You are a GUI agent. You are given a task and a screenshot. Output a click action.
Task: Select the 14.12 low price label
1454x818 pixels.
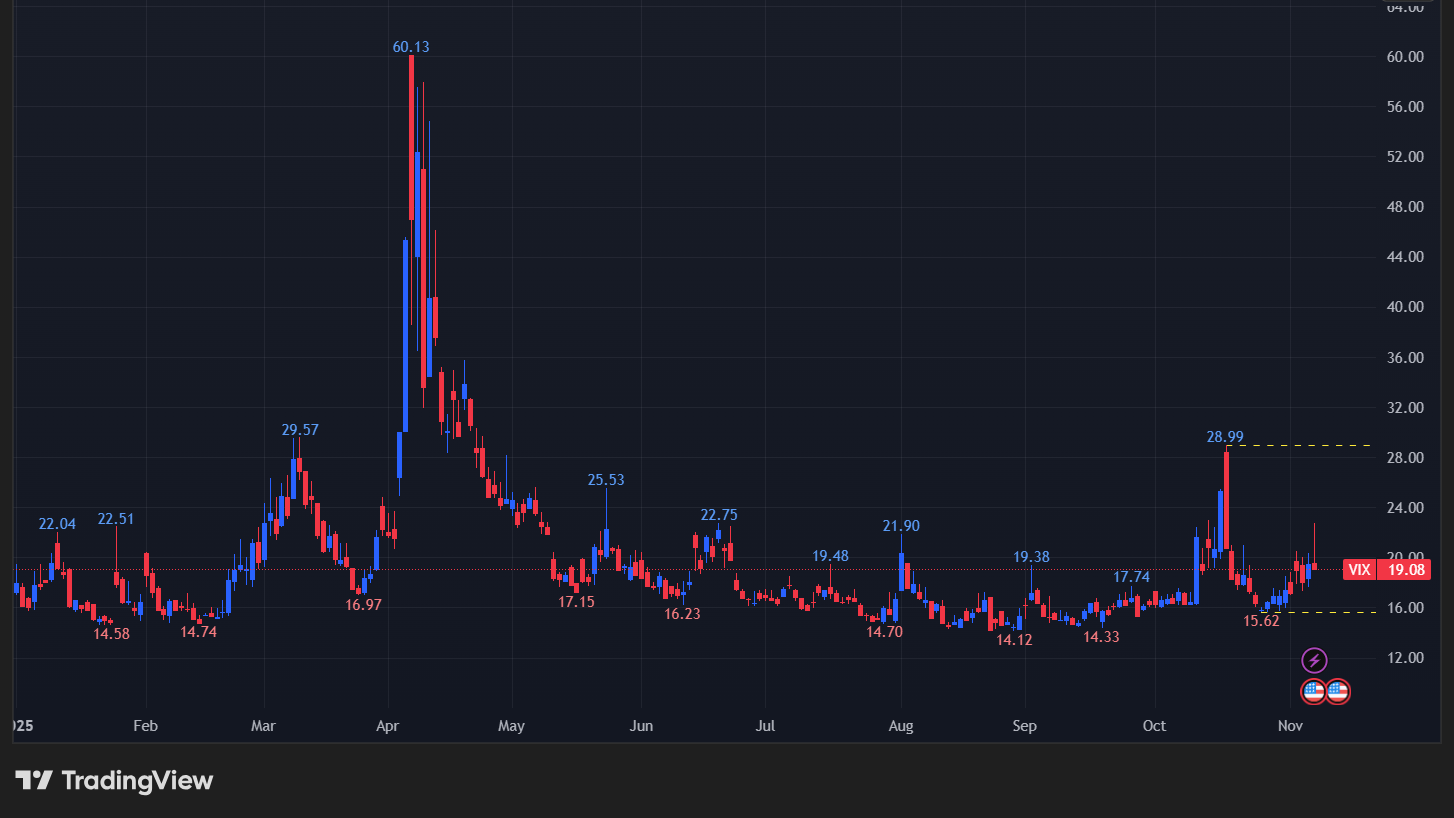pos(1014,640)
